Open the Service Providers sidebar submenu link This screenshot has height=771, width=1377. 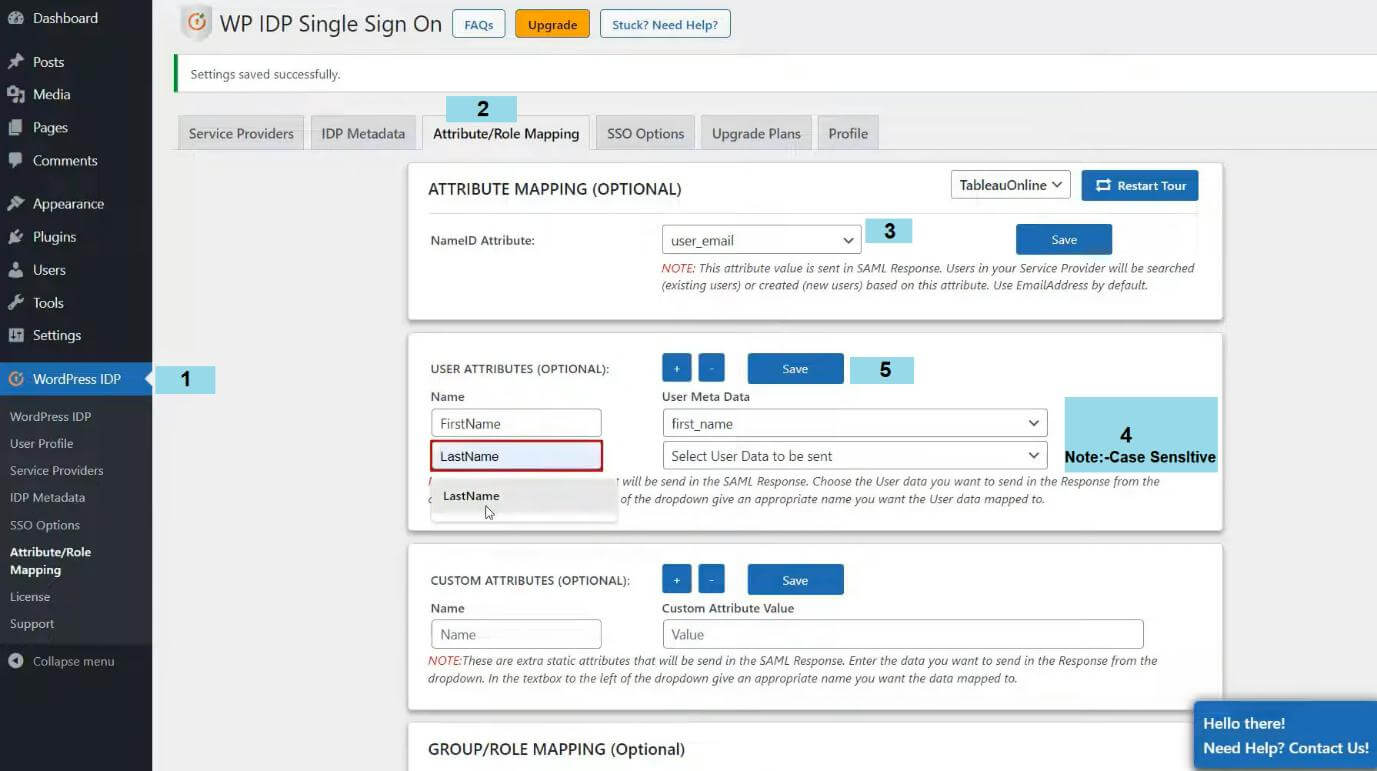point(56,470)
